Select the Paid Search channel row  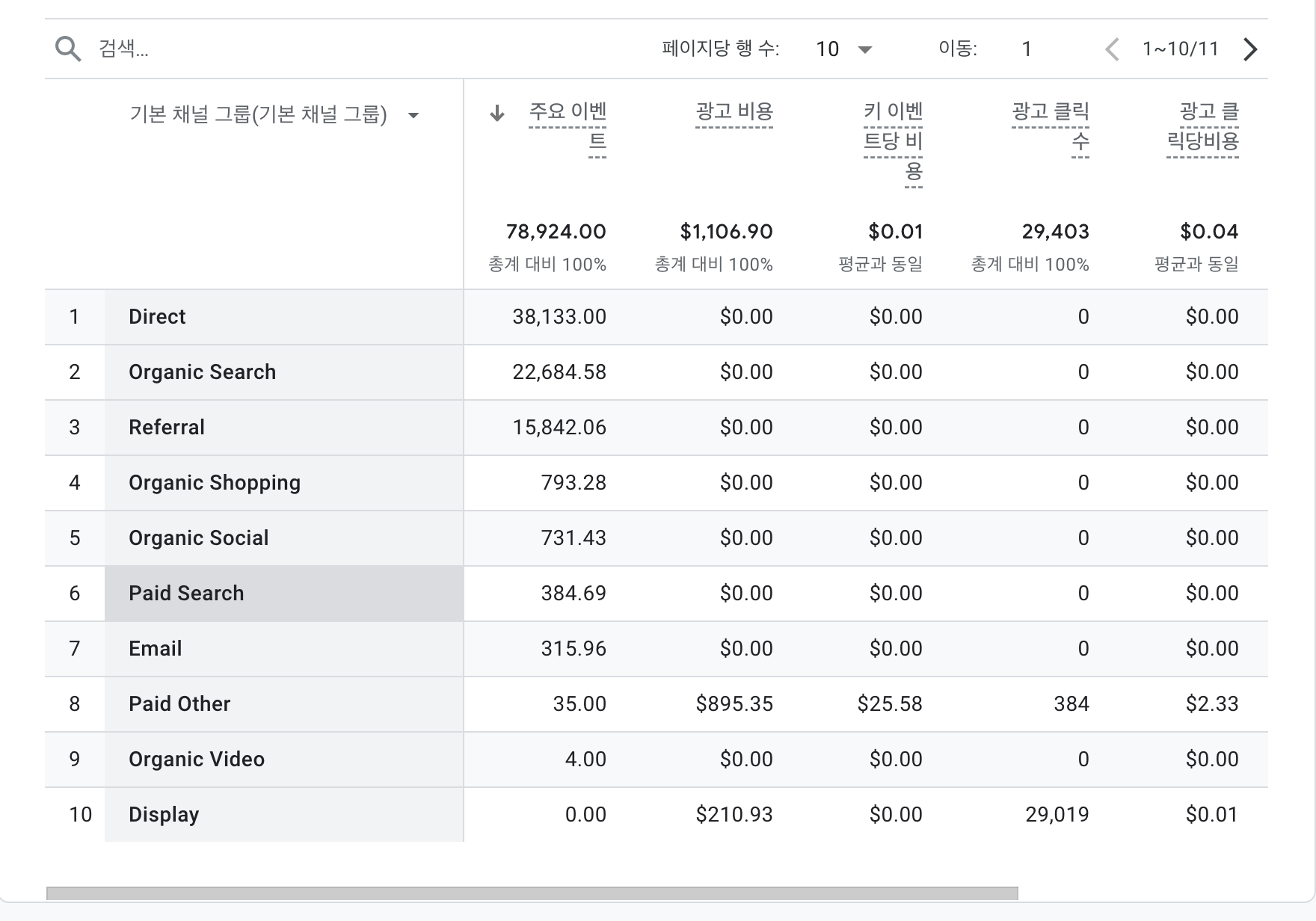[x=657, y=594]
